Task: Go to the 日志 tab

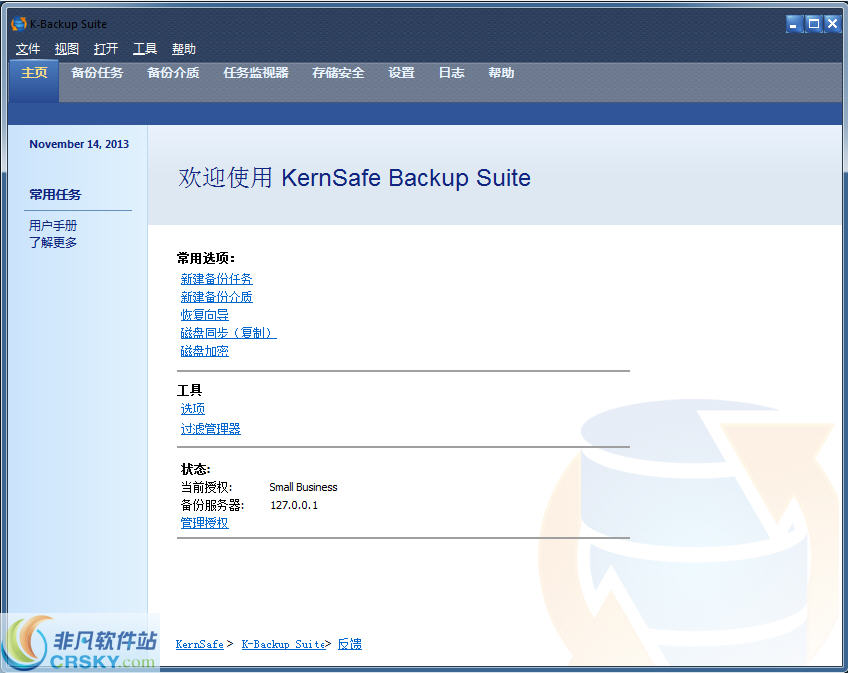Action: [452, 73]
